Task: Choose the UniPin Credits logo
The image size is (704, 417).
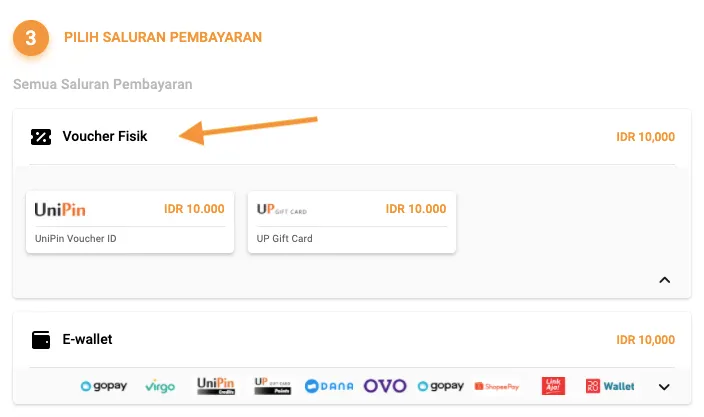Action: (215, 386)
